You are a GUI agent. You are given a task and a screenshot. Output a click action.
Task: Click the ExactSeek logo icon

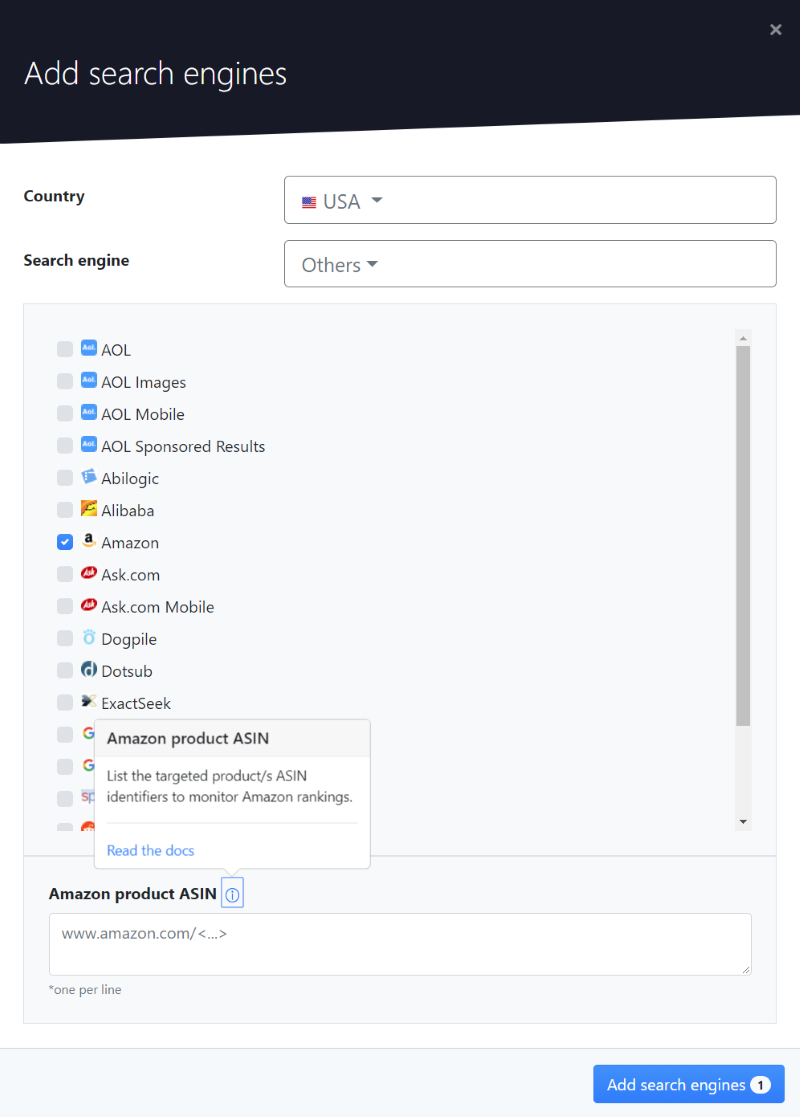(x=88, y=701)
